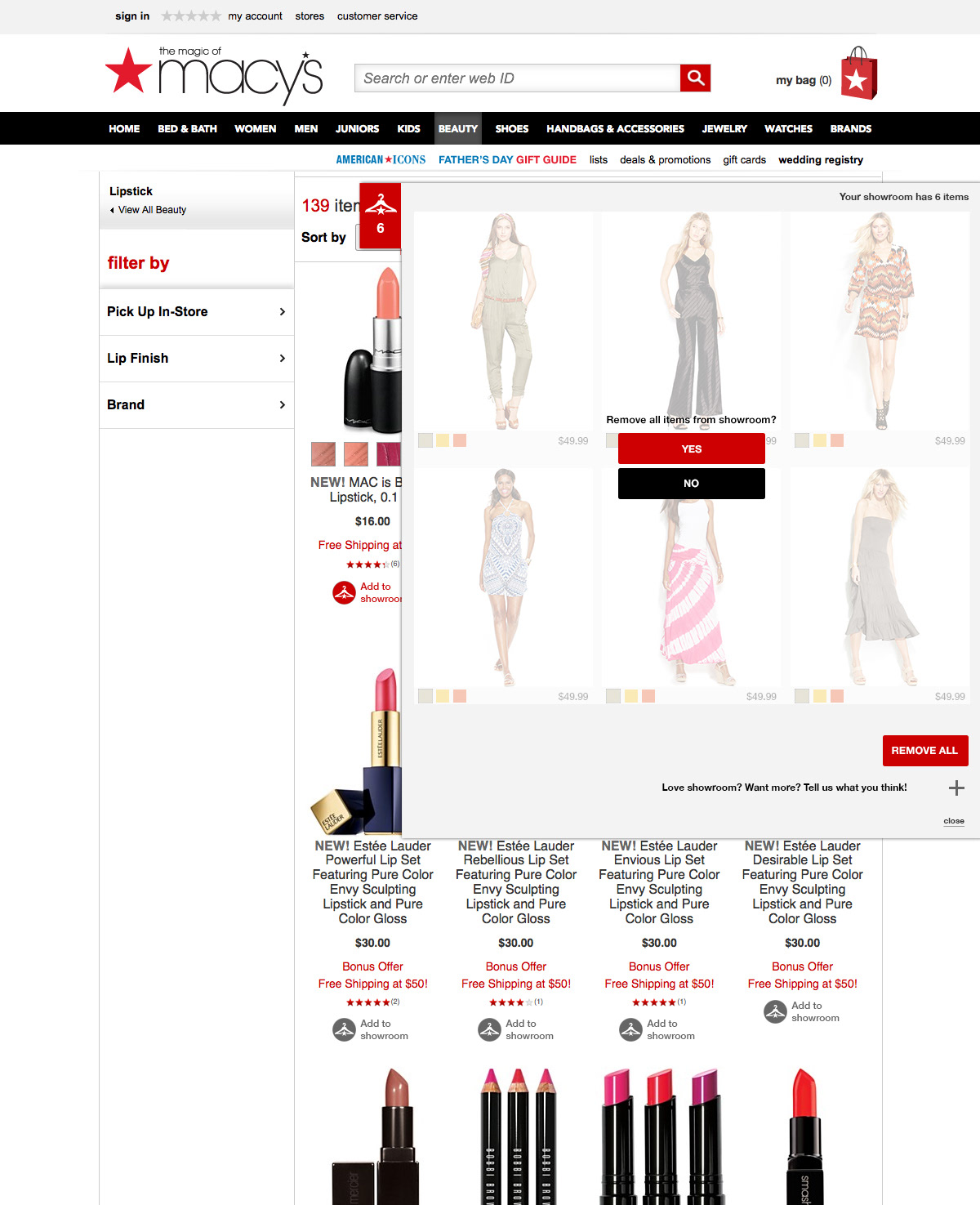Open customer service link
This screenshot has width=980, height=1205.
tap(377, 16)
